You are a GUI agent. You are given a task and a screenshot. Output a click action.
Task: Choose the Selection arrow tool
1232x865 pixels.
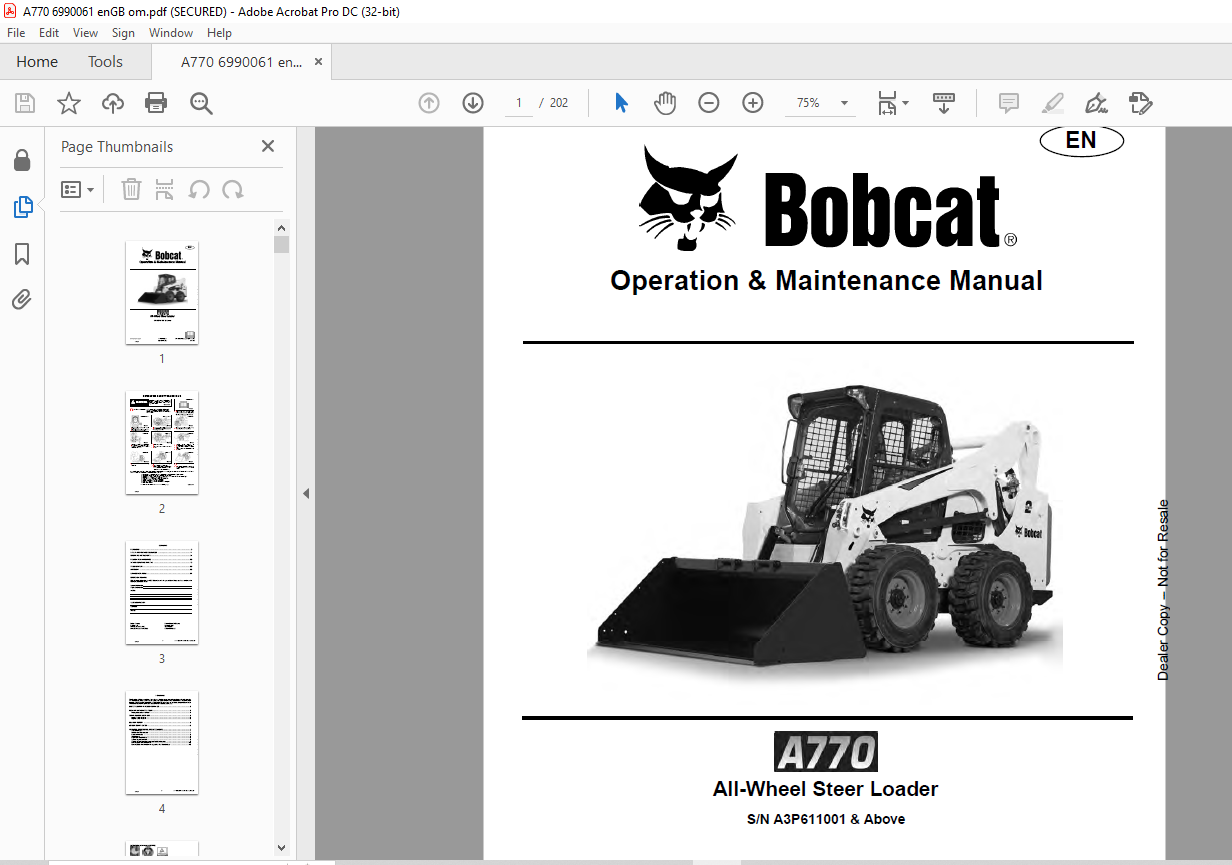[x=621, y=103]
